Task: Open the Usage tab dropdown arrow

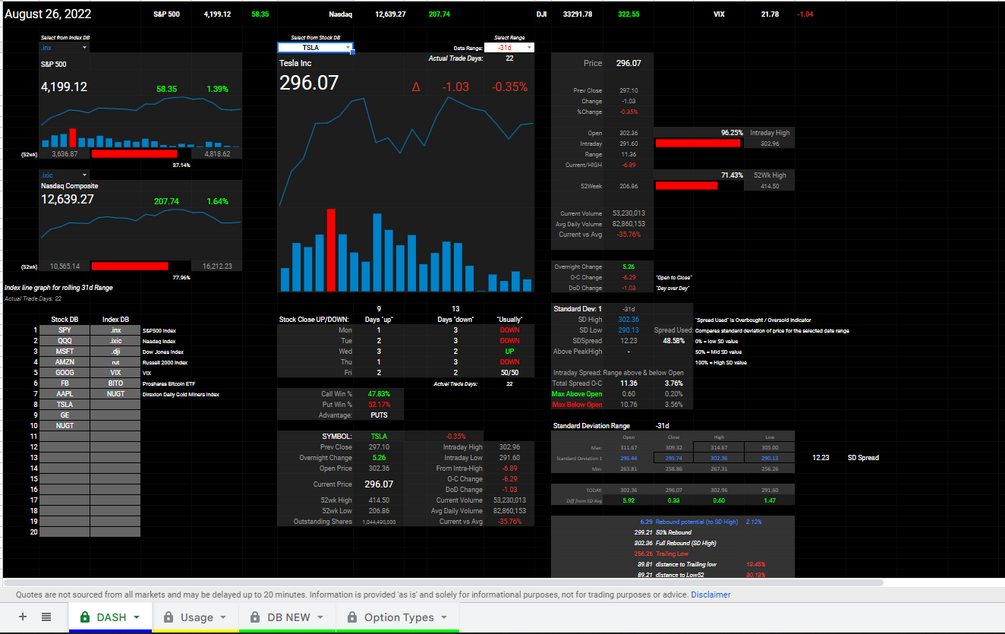Action: click(x=223, y=617)
